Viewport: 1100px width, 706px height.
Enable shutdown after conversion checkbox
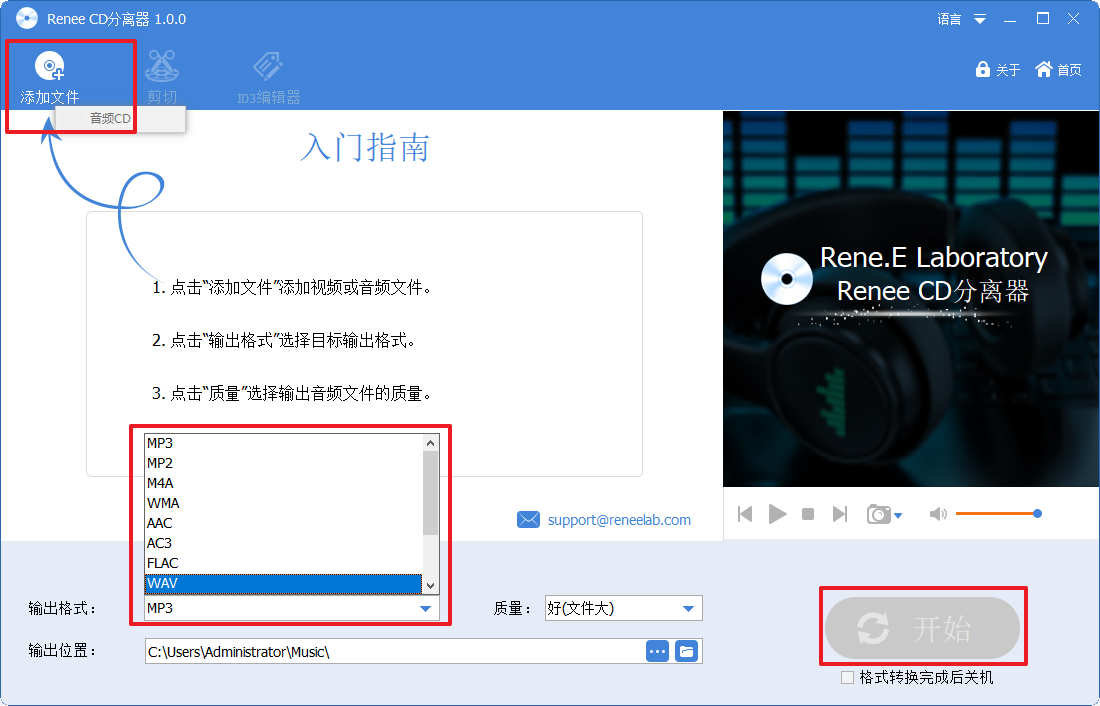[x=848, y=678]
